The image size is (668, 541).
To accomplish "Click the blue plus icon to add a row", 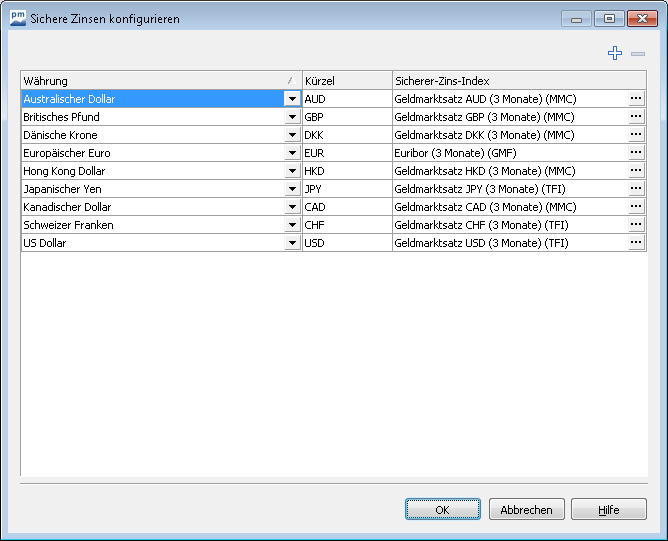I will point(615,54).
